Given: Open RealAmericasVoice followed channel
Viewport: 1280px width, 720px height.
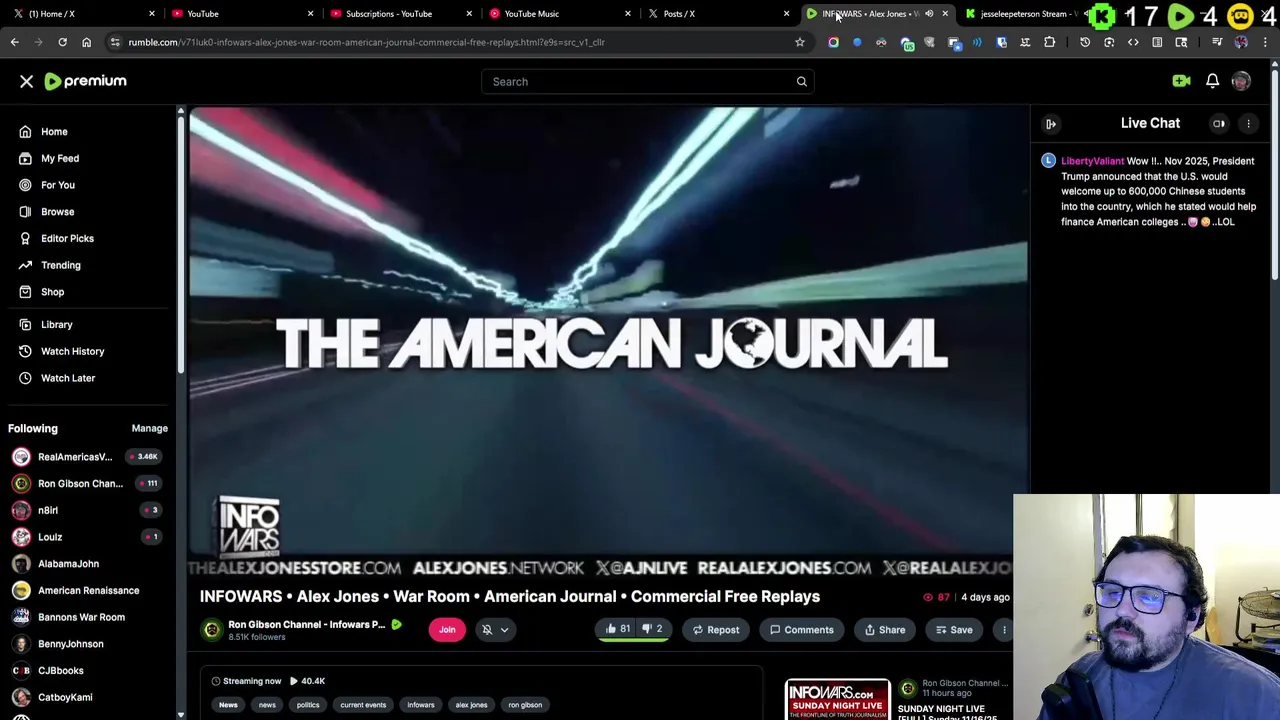Looking at the screenshot, I should [75, 457].
